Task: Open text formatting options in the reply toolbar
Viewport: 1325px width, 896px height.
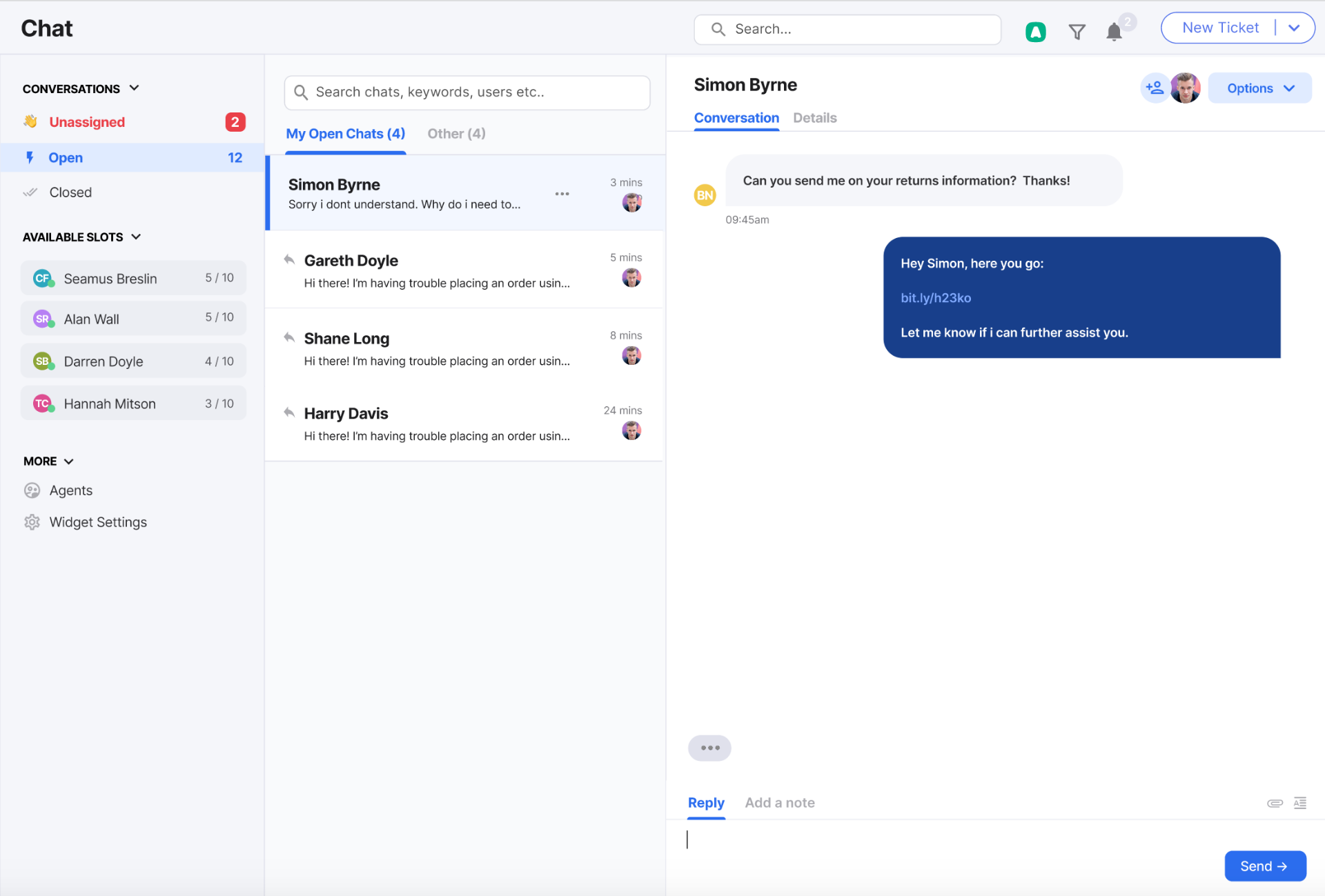Action: click(x=1300, y=803)
